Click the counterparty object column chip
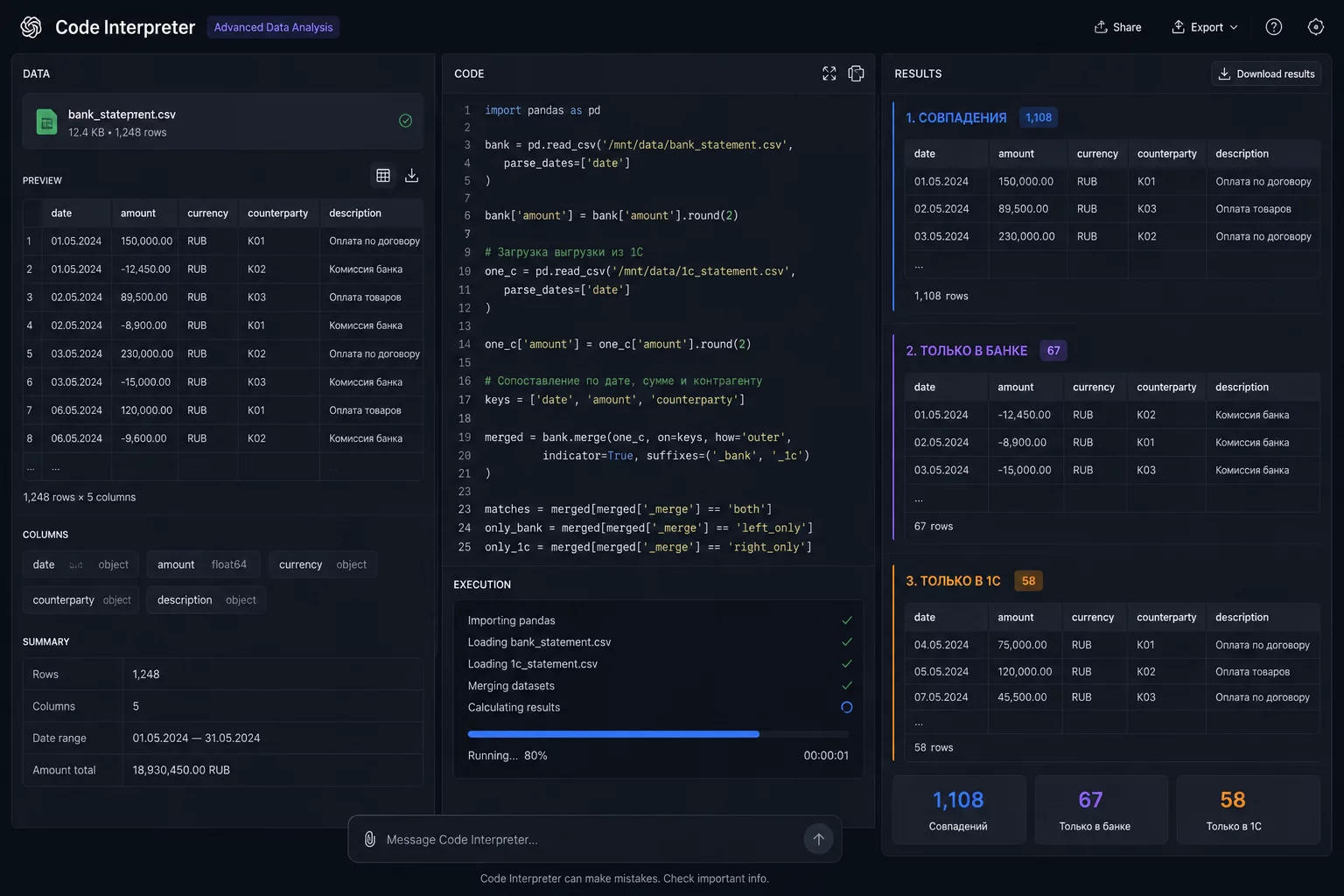Screen dimensions: 1344x896 (80, 600)
